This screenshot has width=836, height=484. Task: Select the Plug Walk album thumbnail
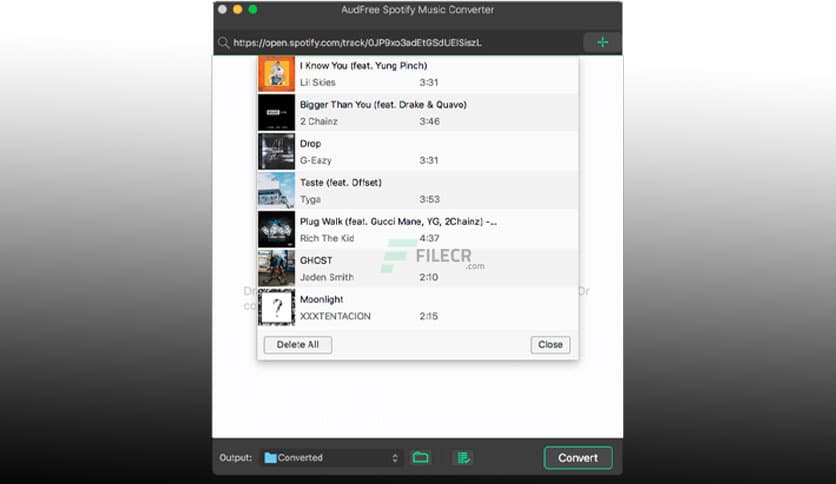tap(276, 229)
